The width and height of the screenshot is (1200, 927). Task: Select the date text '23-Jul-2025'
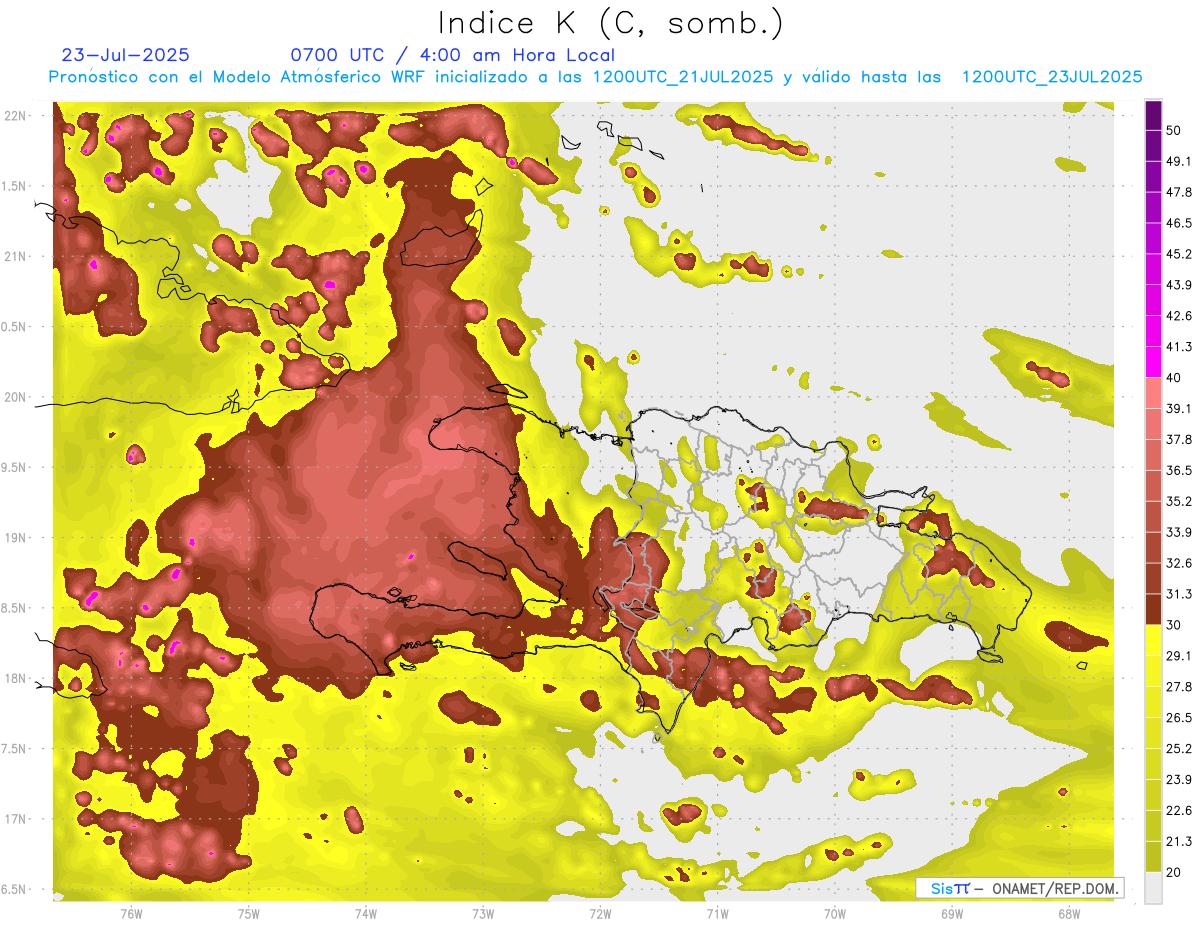point(125,55)
